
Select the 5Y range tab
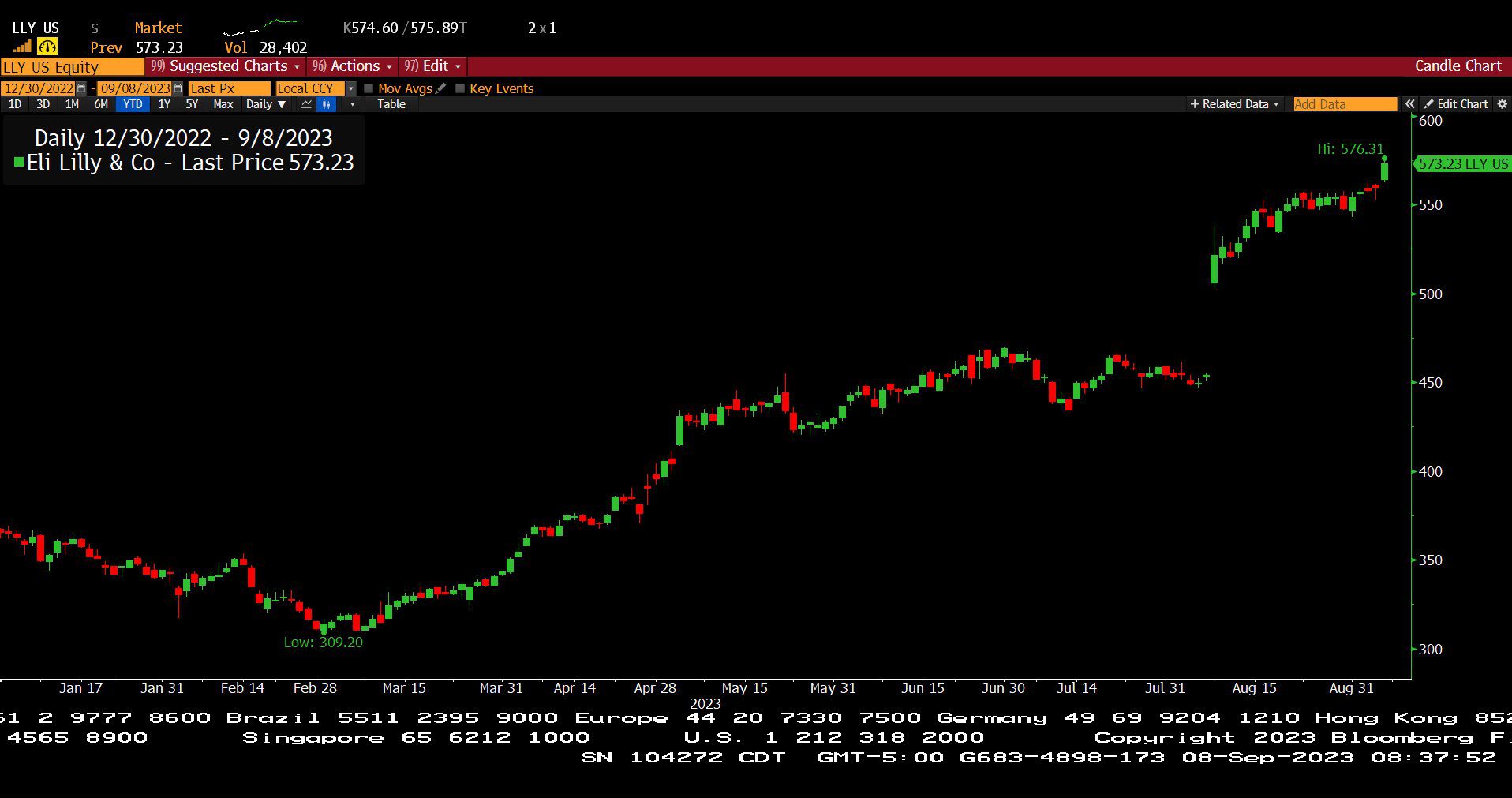tap(192, 104)
